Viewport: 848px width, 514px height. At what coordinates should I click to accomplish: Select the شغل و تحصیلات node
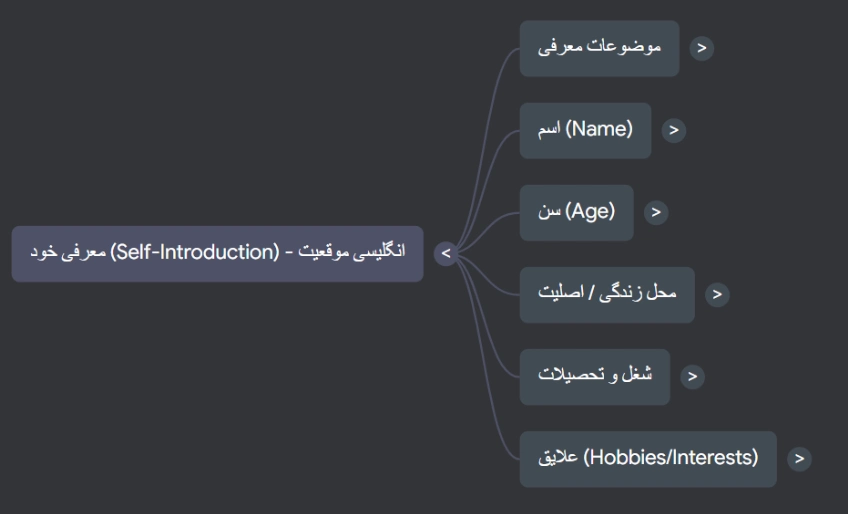595,376
